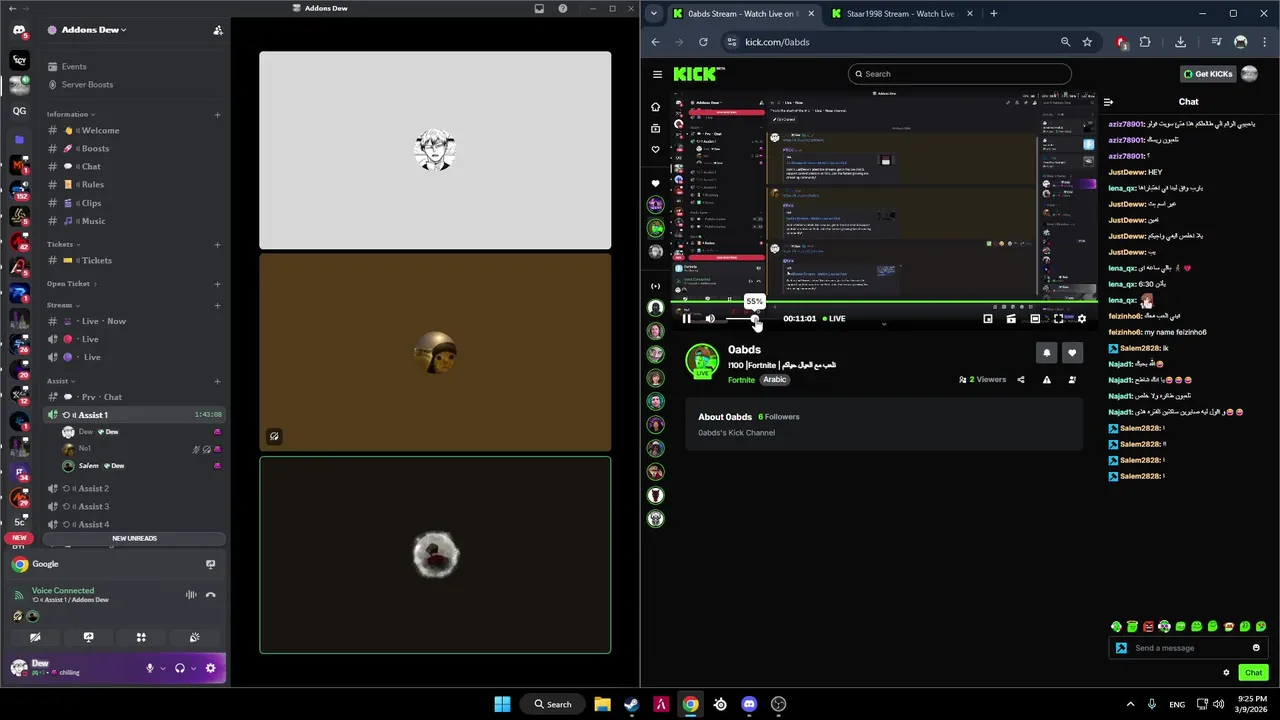Open Discord help question mark icon

click(x=563, y=9)
